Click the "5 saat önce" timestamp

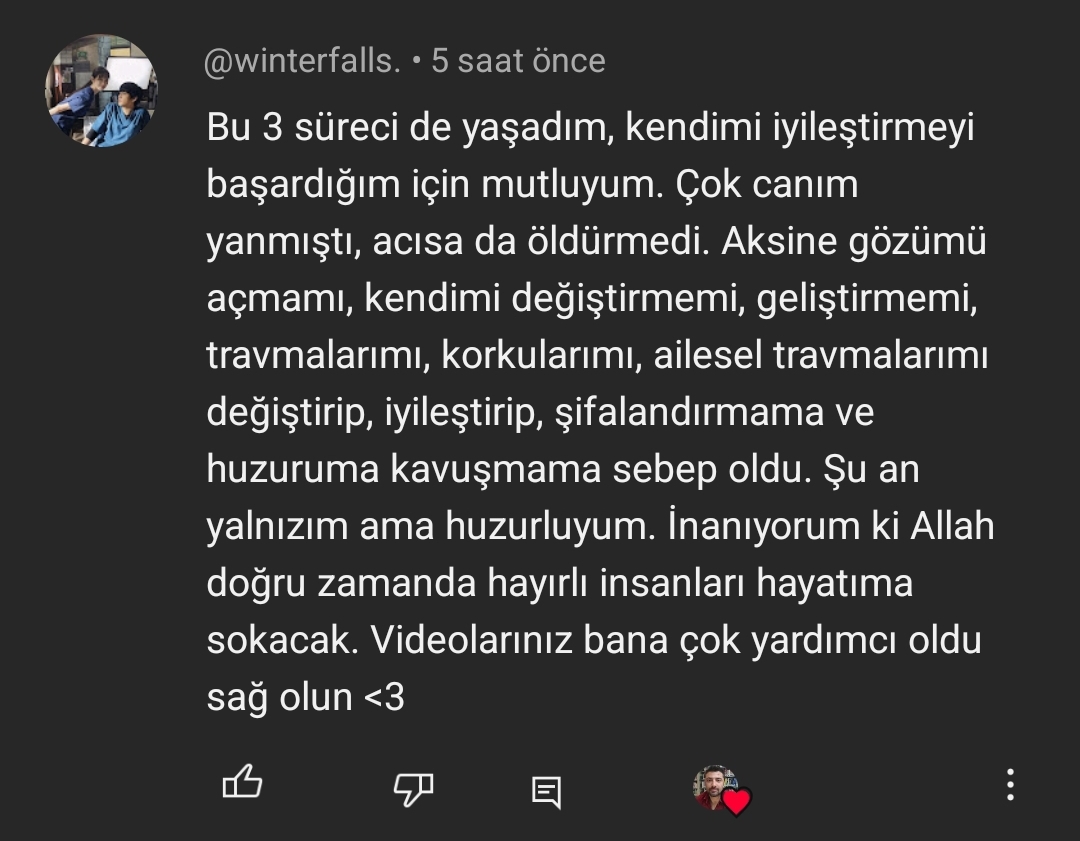[x=518, y=61]
